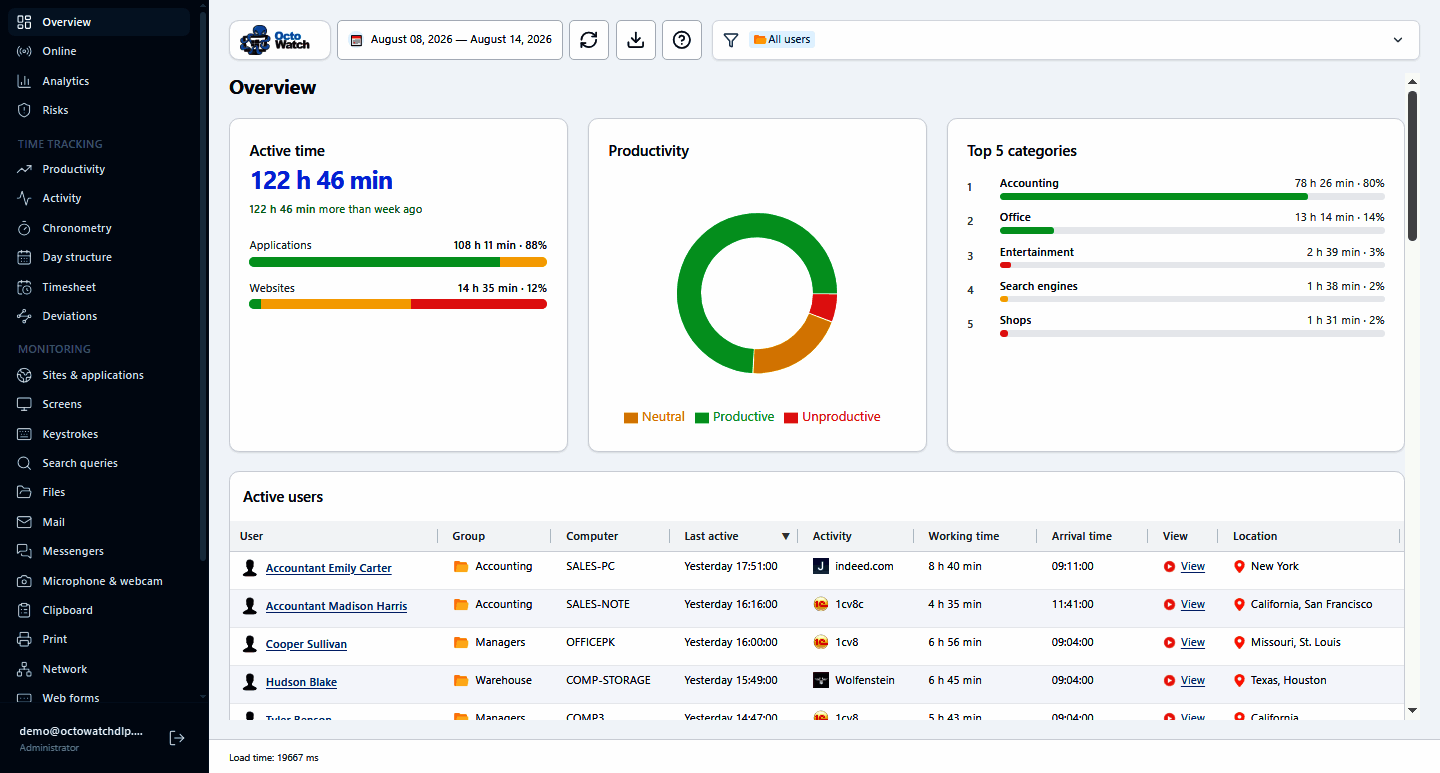1440x773 pixels.
Task: Sort by the Last active column arrow
Action: pos(785,536)
